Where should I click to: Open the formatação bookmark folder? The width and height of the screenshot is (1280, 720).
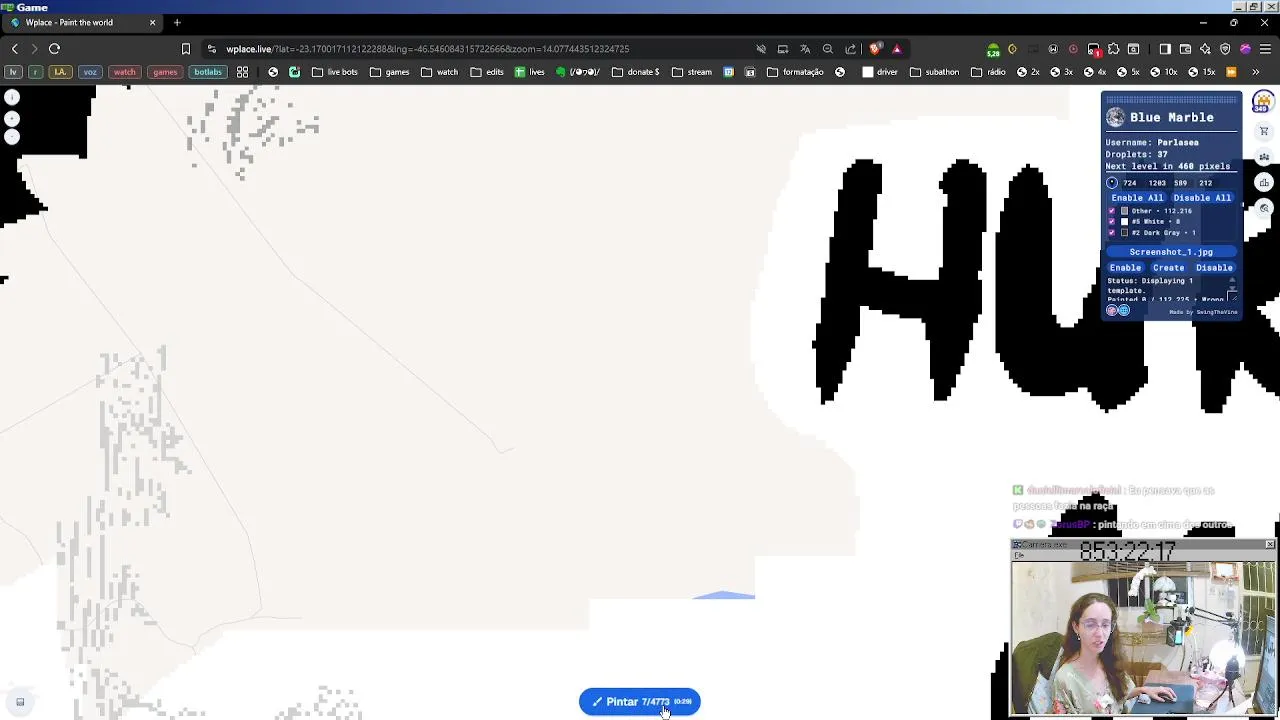795,72
